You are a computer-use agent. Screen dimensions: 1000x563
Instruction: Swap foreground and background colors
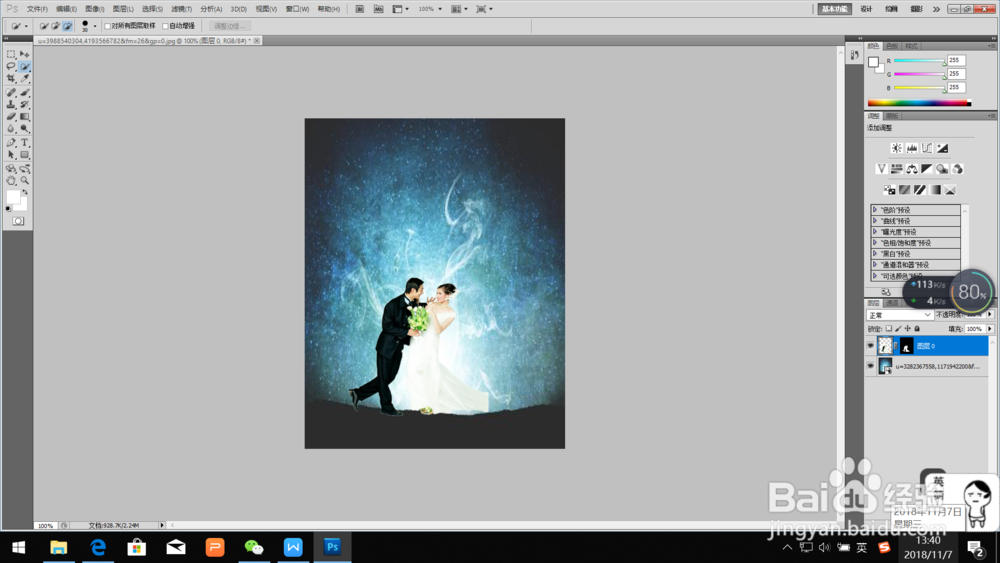click(26, 192)
